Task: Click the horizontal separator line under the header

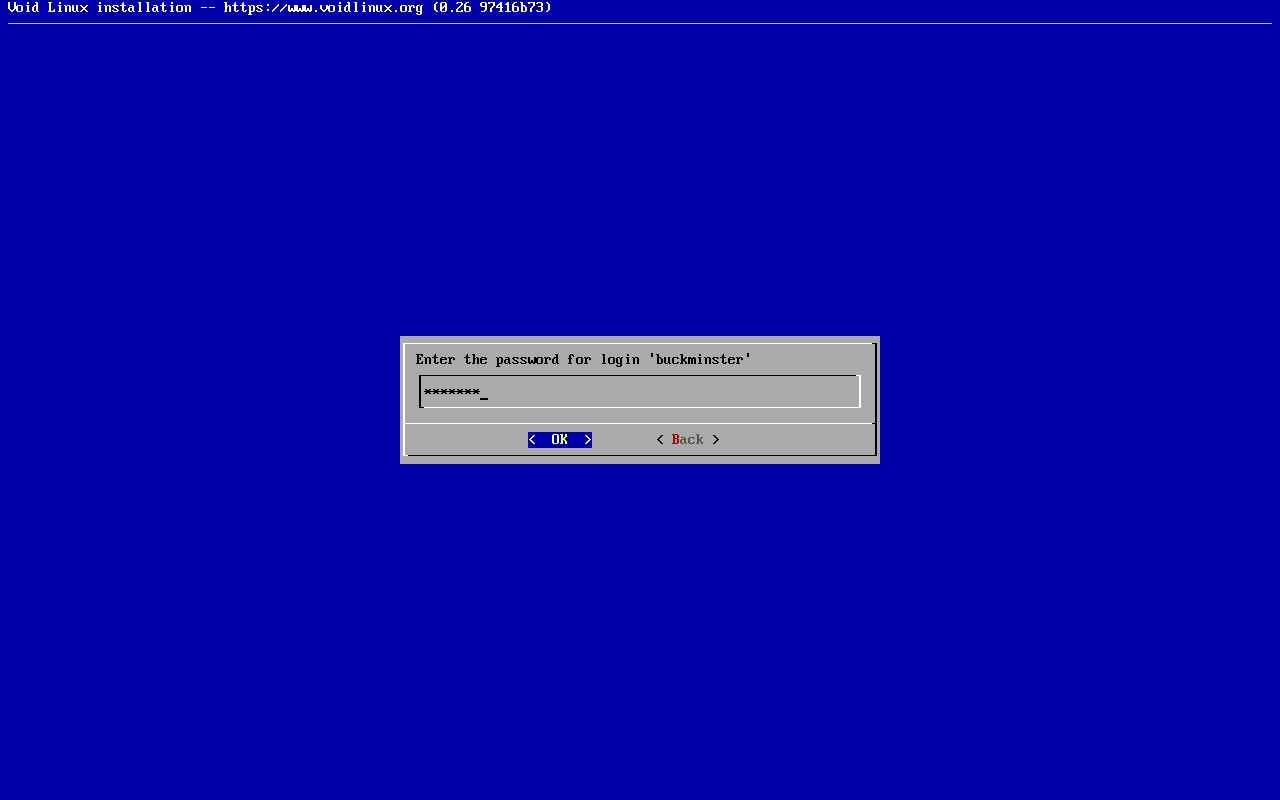Action: [x=640, y=23]
